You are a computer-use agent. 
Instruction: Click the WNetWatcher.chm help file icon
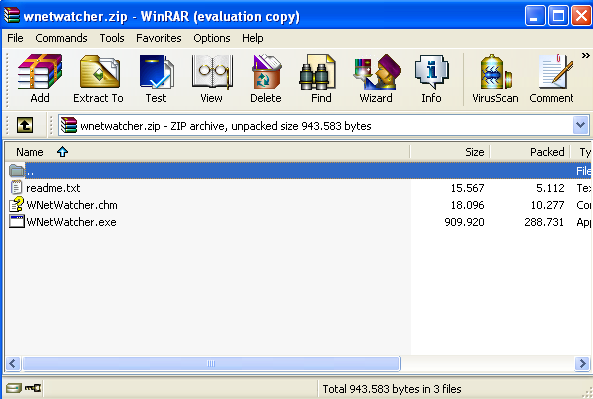17,205
